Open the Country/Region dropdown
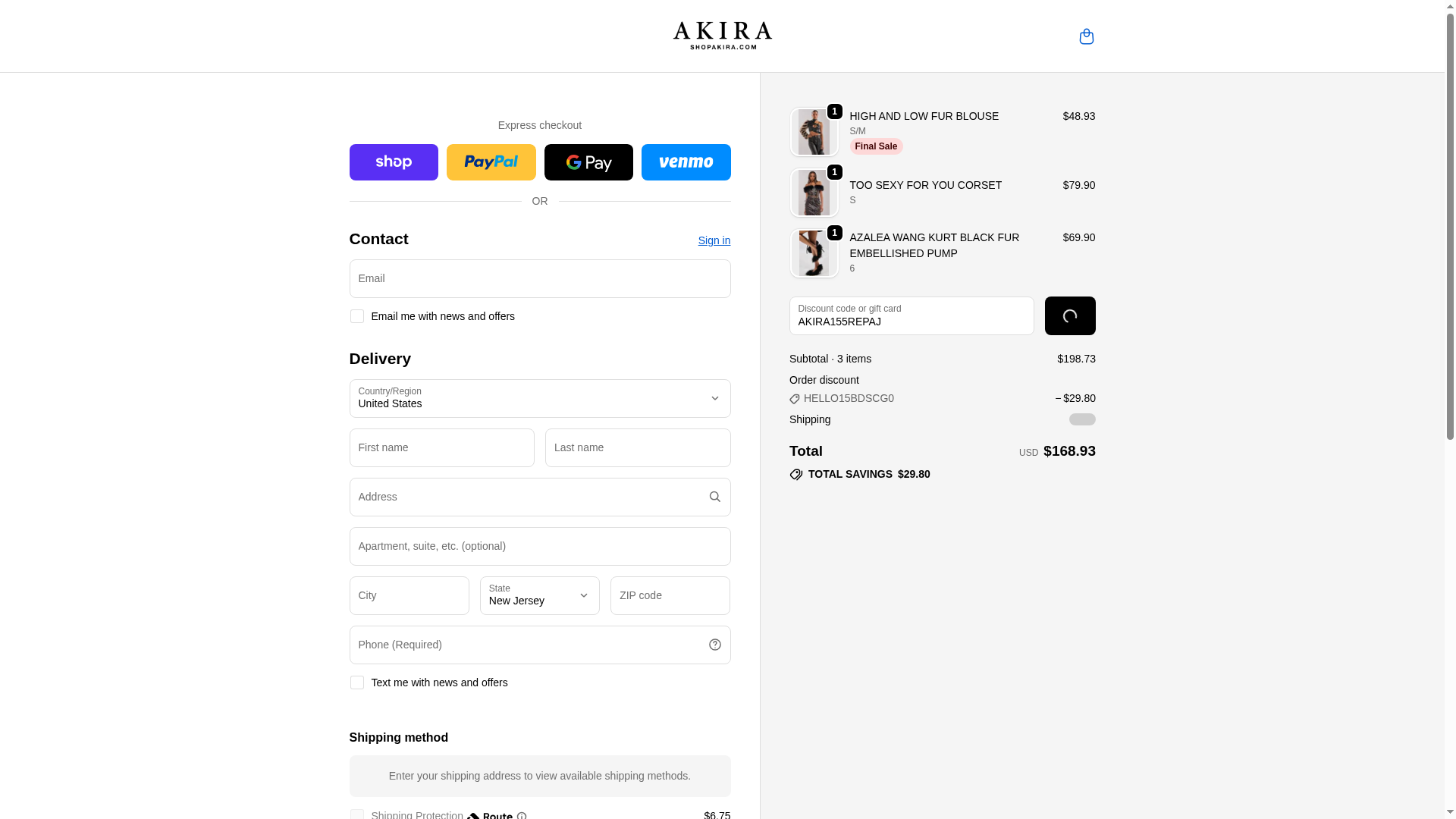 (539, 398)
